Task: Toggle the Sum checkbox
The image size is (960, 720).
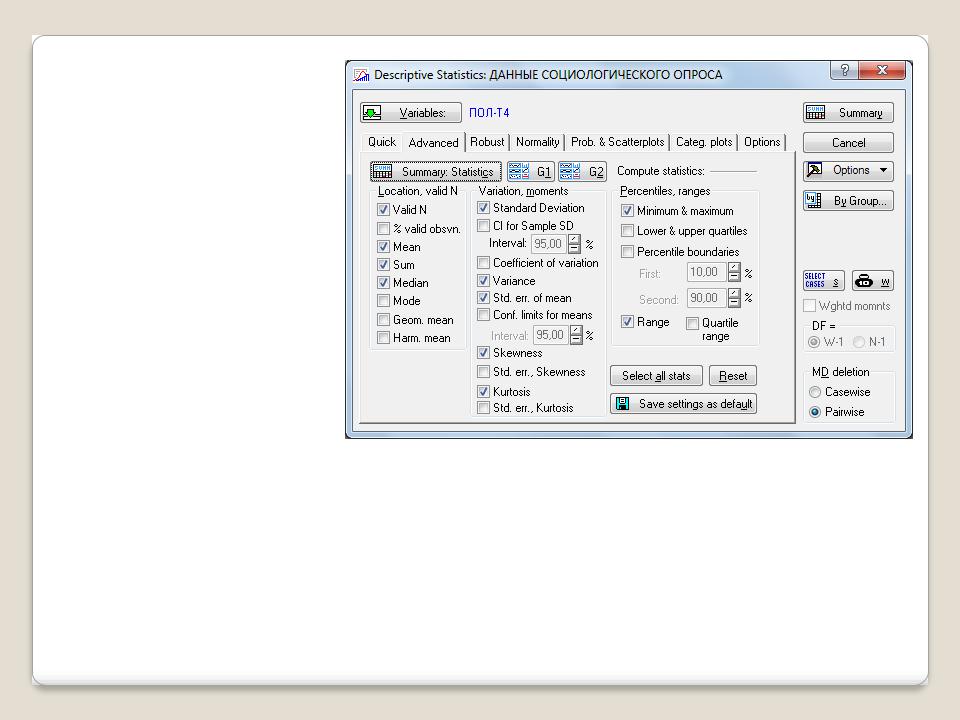Action: (383, 264)
